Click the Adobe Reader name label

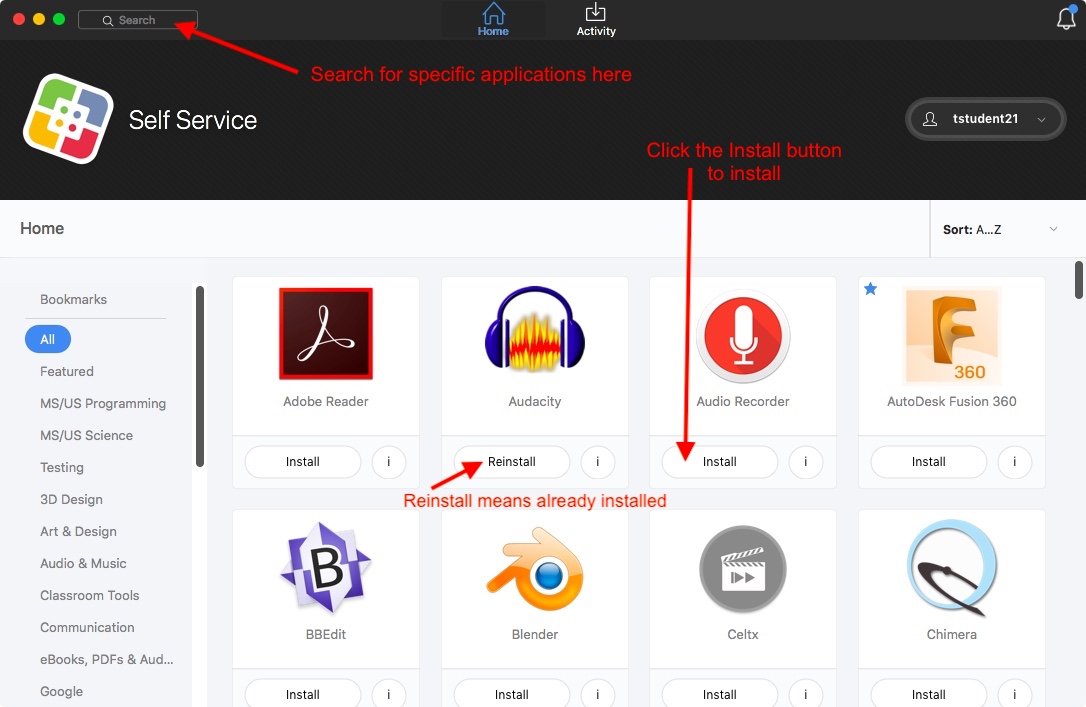point(326,401)
